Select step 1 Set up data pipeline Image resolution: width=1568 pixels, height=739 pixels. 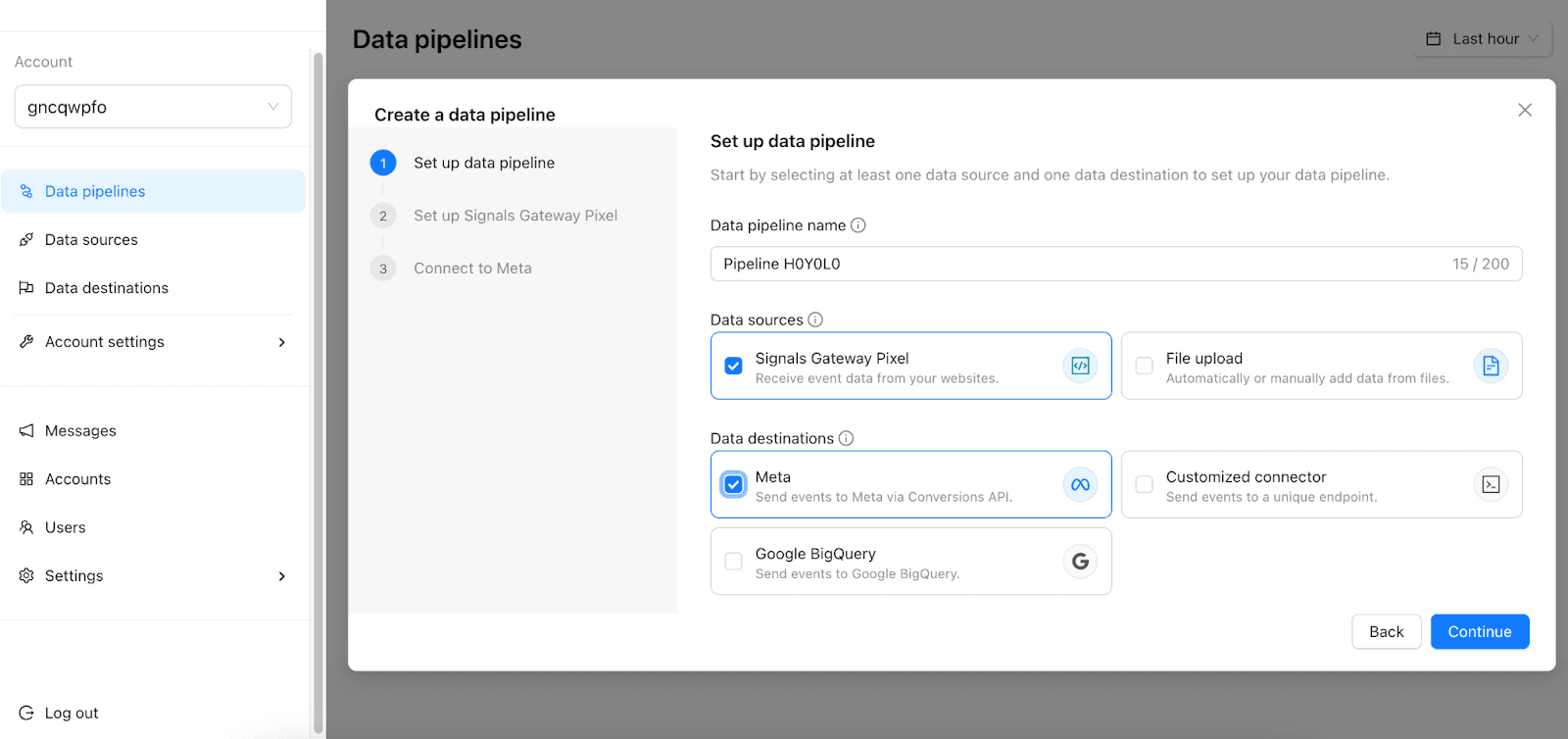464,163
